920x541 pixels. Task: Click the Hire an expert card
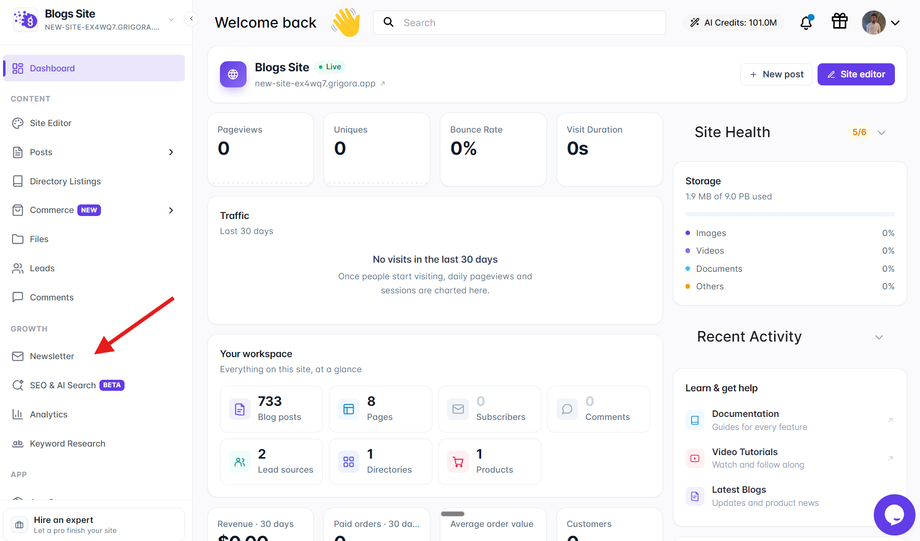tap(94, 525)
